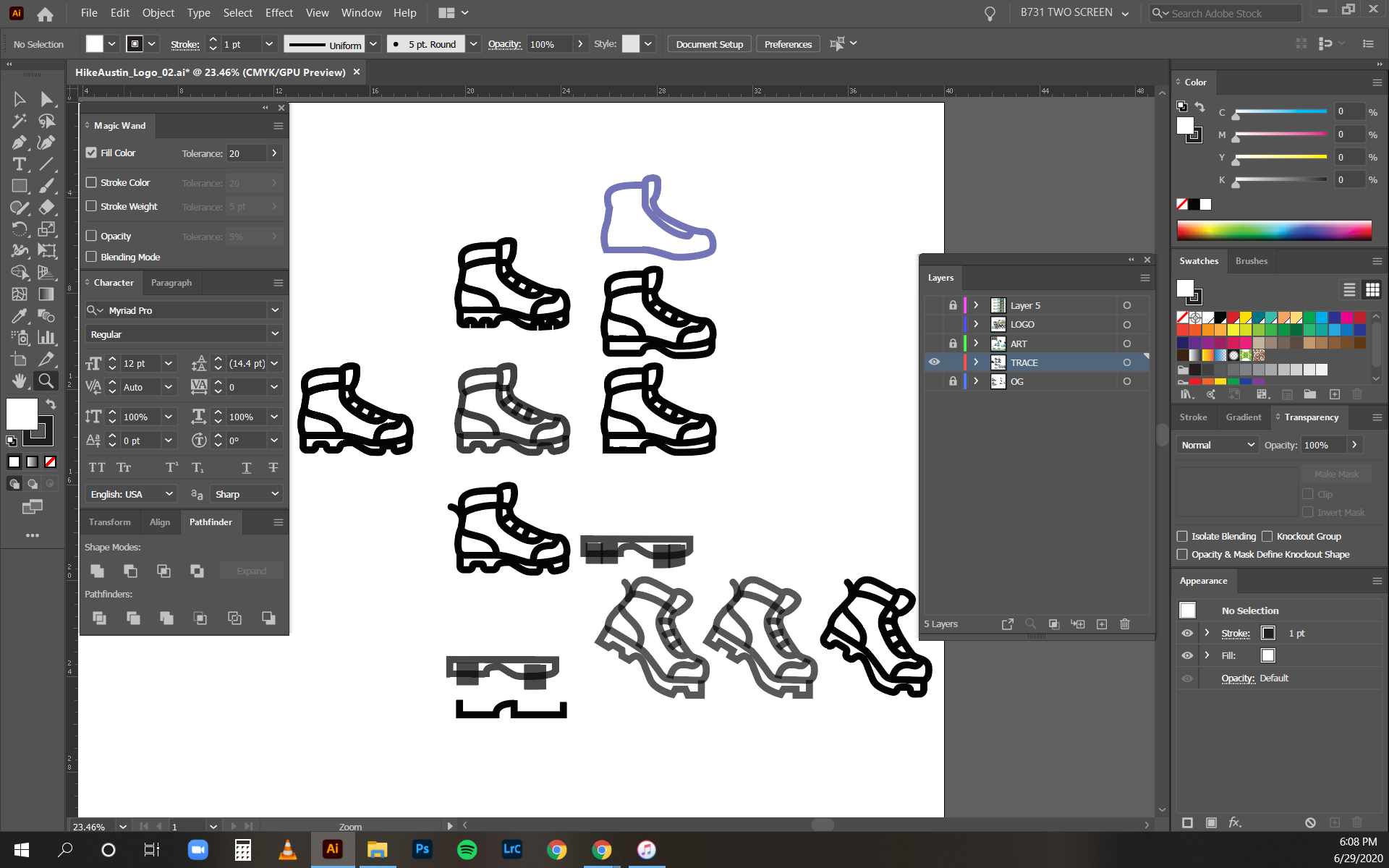1389x868 pixels.
Task: Switch to the Brushes tab
Action: (1251, 261)
